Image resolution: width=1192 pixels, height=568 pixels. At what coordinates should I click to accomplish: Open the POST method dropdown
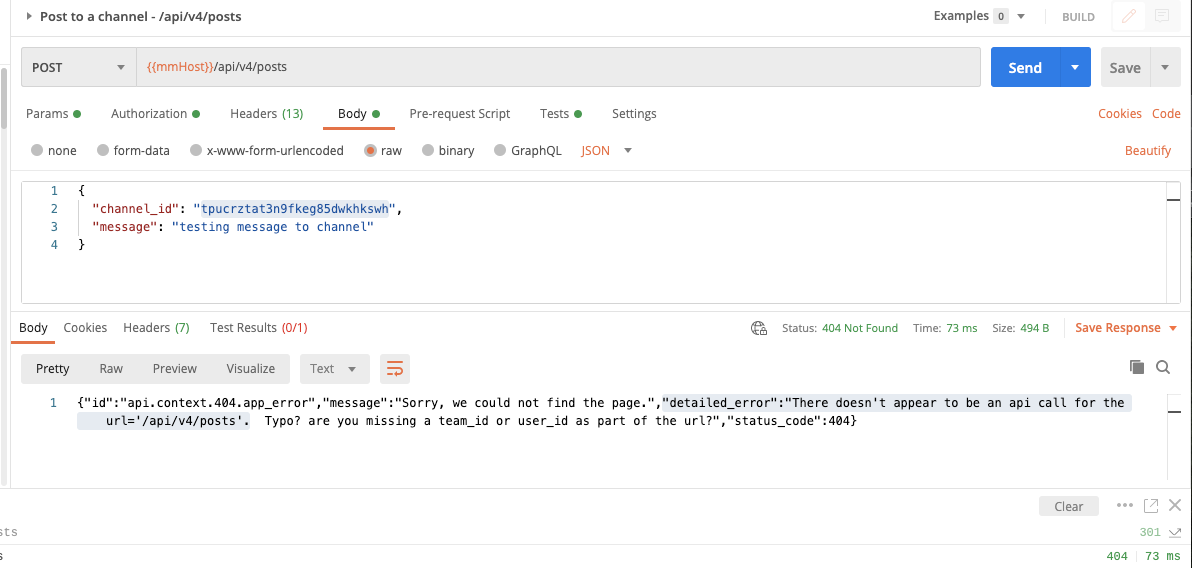[x=78, y=67]
